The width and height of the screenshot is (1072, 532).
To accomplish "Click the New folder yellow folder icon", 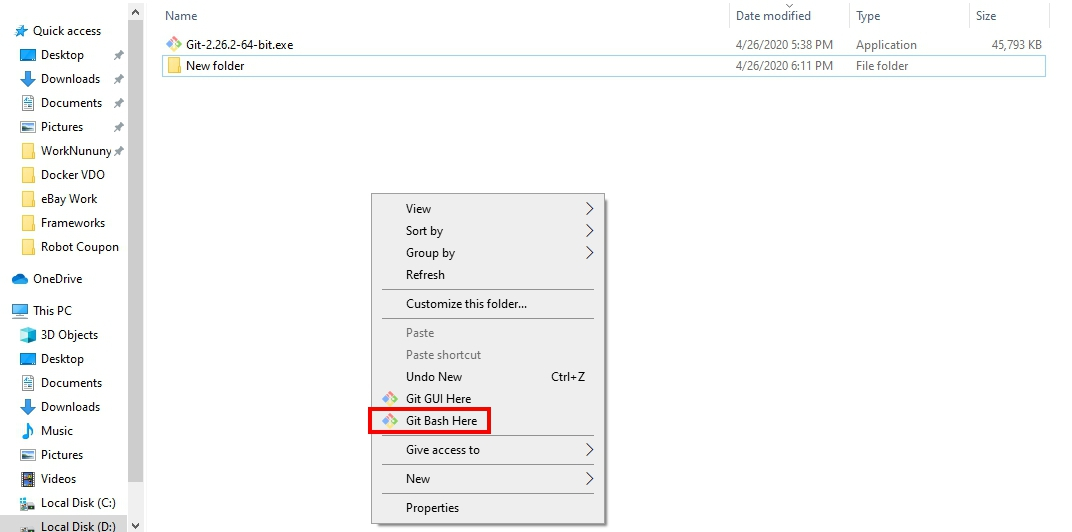I will (174, 66).
